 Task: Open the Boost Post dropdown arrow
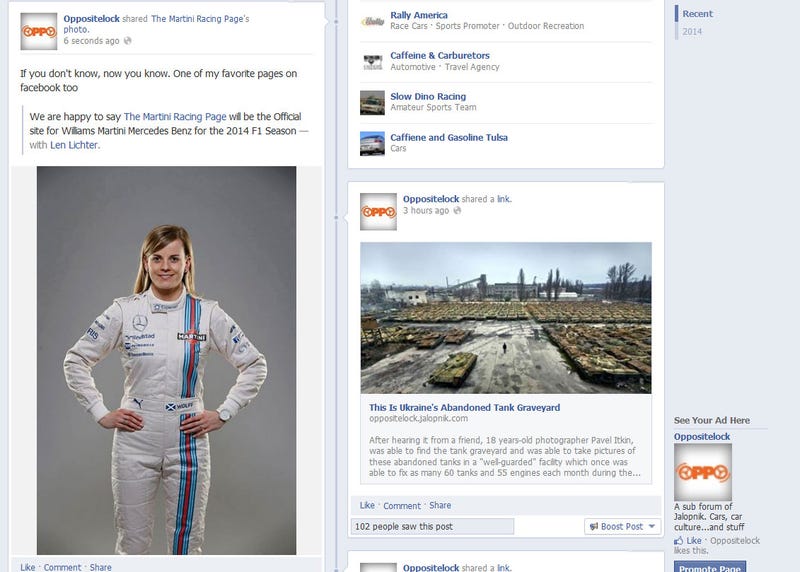pos(652,526)
